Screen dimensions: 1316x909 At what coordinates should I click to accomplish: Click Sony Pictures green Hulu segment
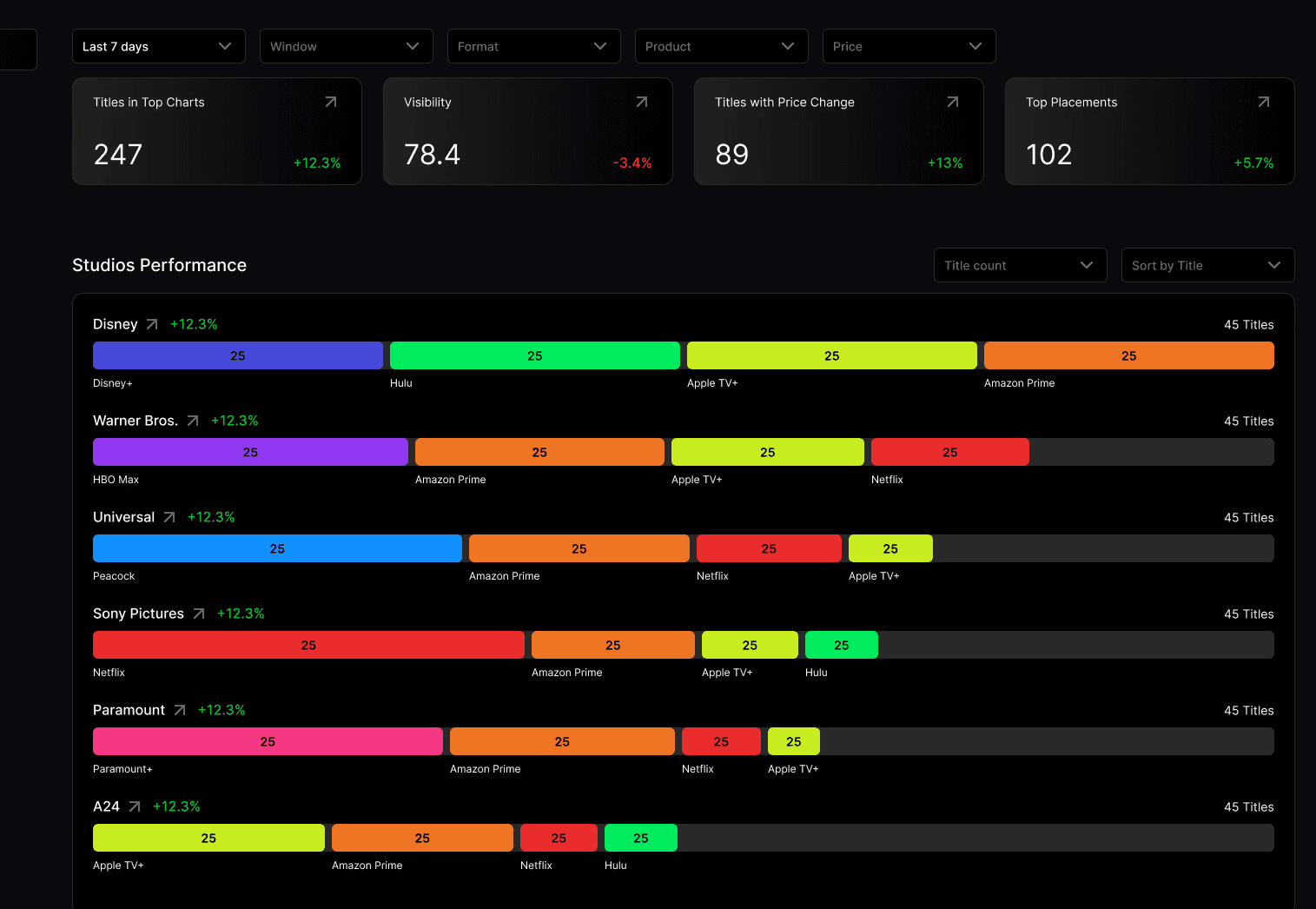pos(842,645)
